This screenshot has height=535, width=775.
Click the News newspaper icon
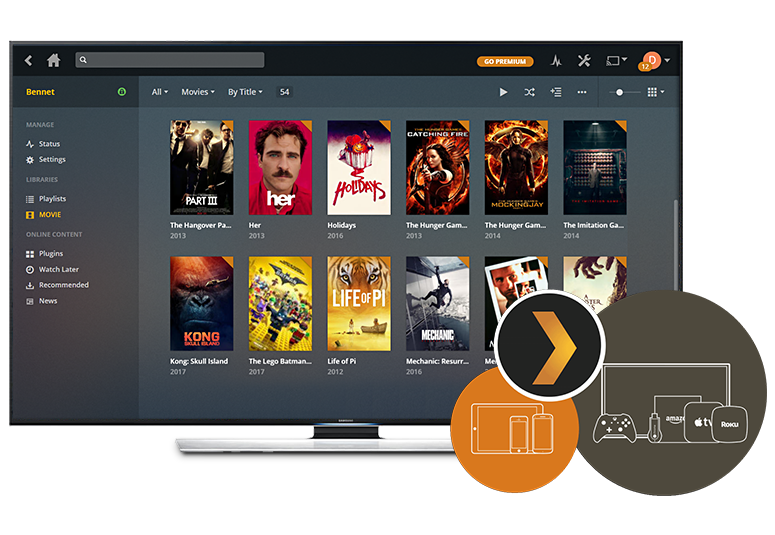[30, 301]
